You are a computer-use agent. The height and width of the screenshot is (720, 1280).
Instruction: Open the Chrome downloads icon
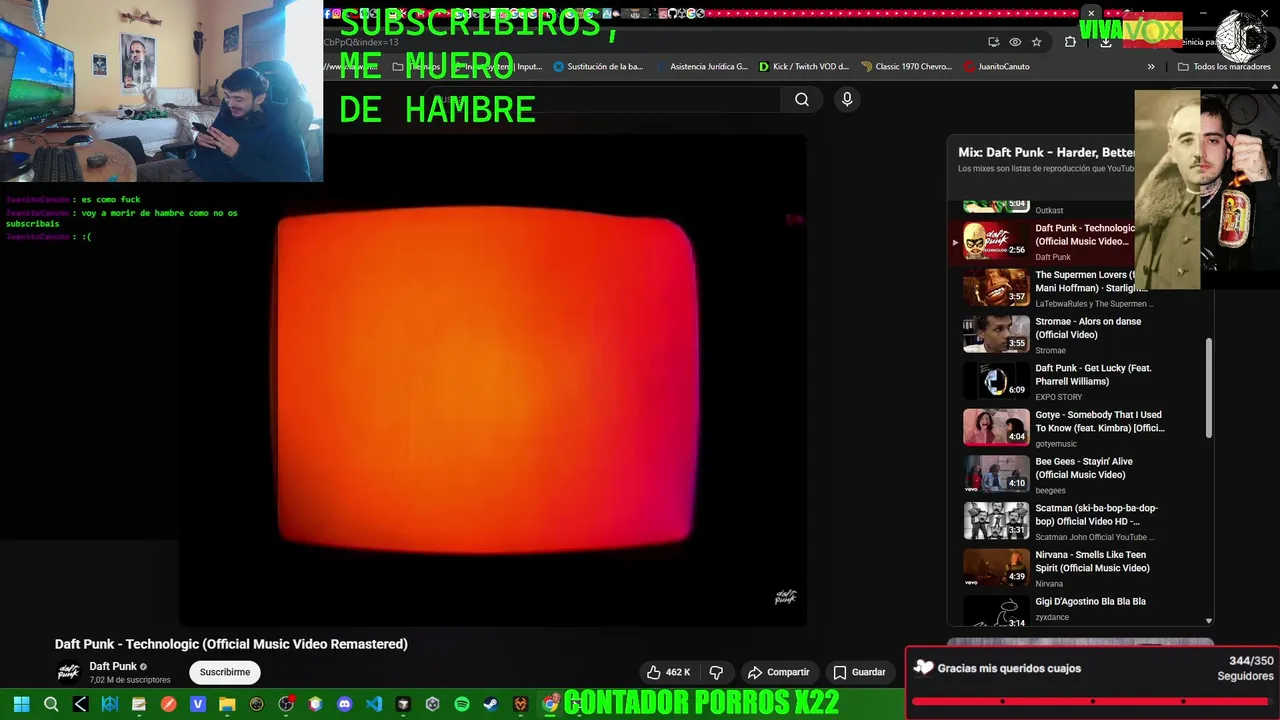pyautogui.click(x=1106, y=42)
